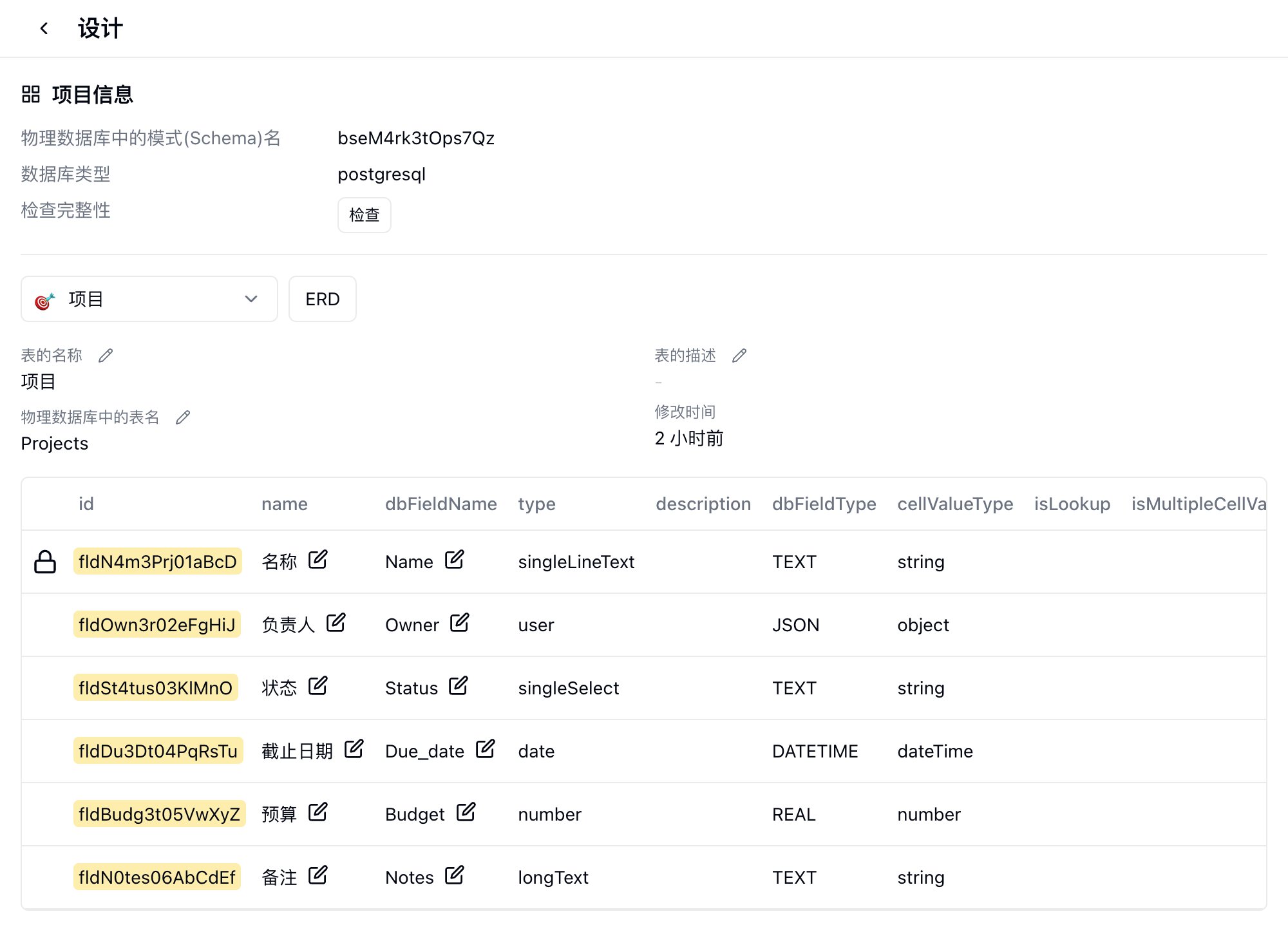Screen dimensions: 1288x952
Task: Edit the table description pencil icon
Action: (739, 356)
